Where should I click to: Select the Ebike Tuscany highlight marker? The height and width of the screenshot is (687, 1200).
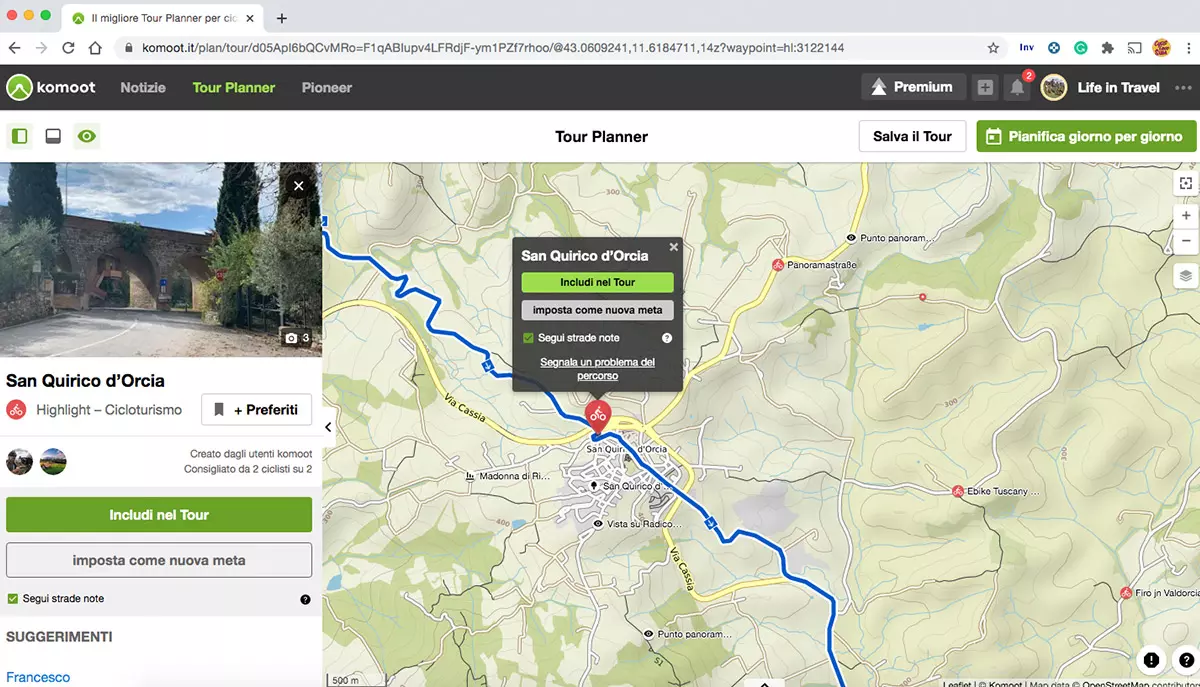pos(957,491)
